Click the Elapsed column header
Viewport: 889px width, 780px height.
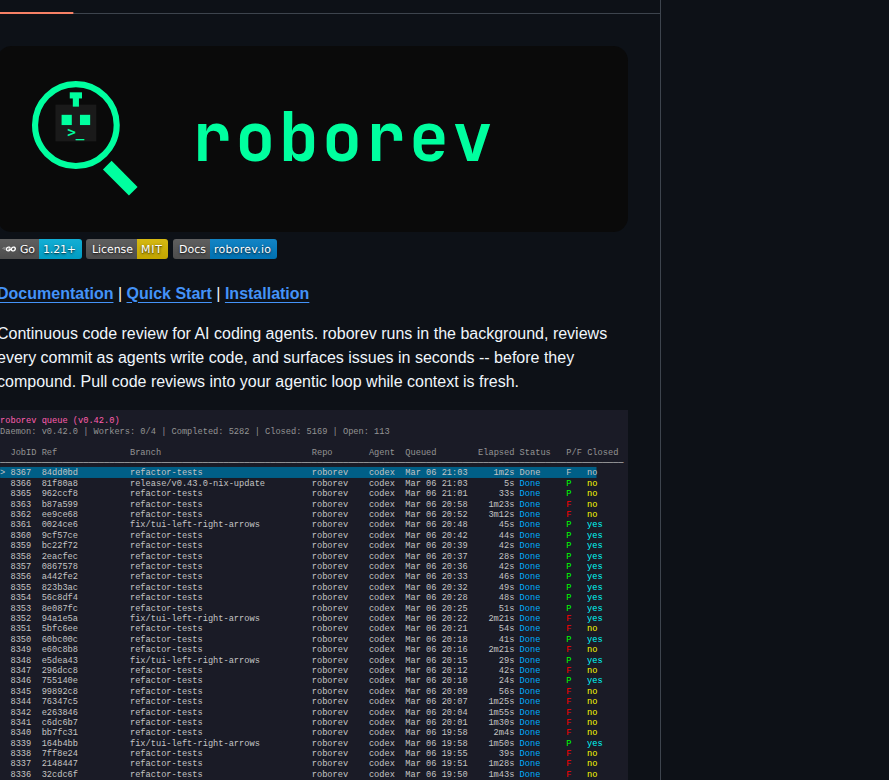(x=496, y=452)
